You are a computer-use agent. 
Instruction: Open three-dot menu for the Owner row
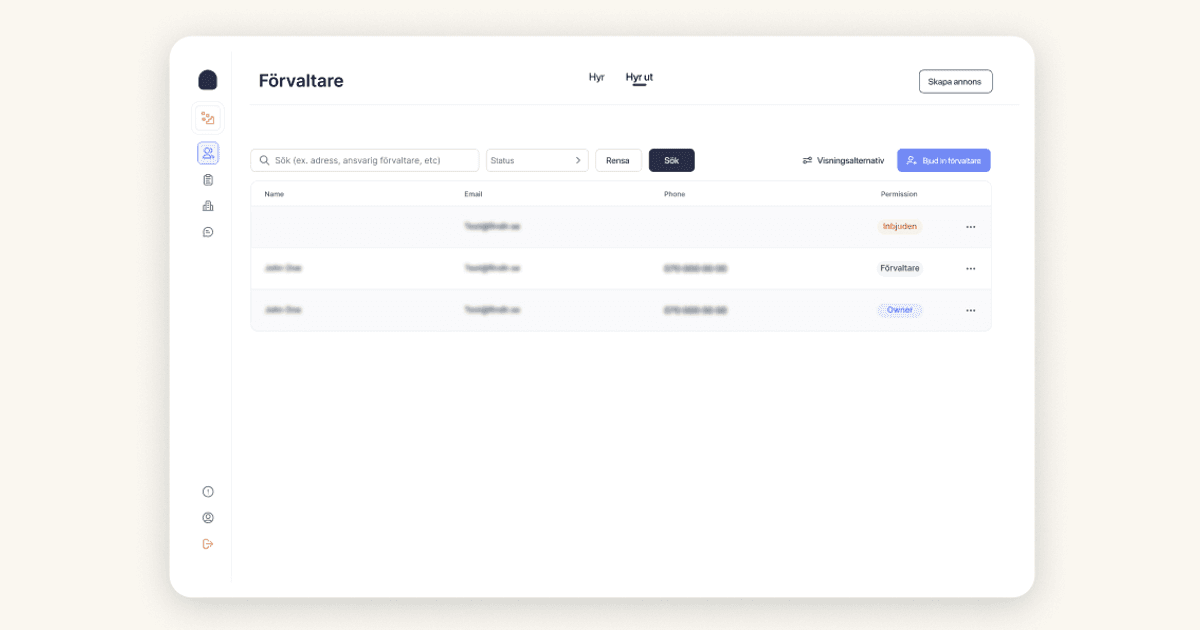[970, 311]
